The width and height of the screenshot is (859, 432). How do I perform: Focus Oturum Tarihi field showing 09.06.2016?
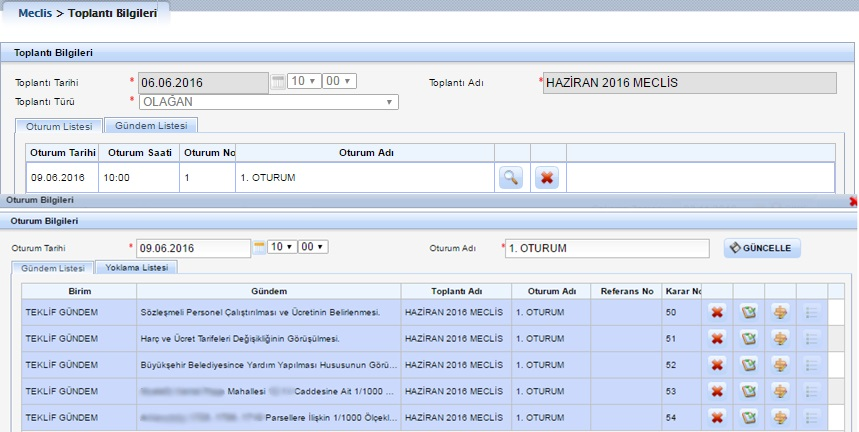point(193,248)
